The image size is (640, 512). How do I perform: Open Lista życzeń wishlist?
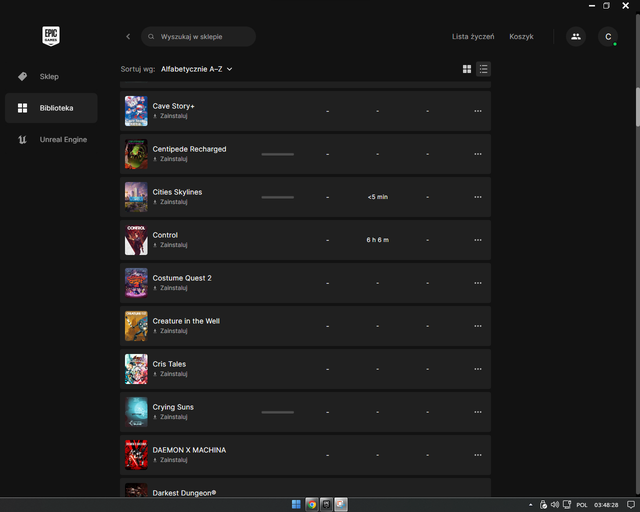473,37
